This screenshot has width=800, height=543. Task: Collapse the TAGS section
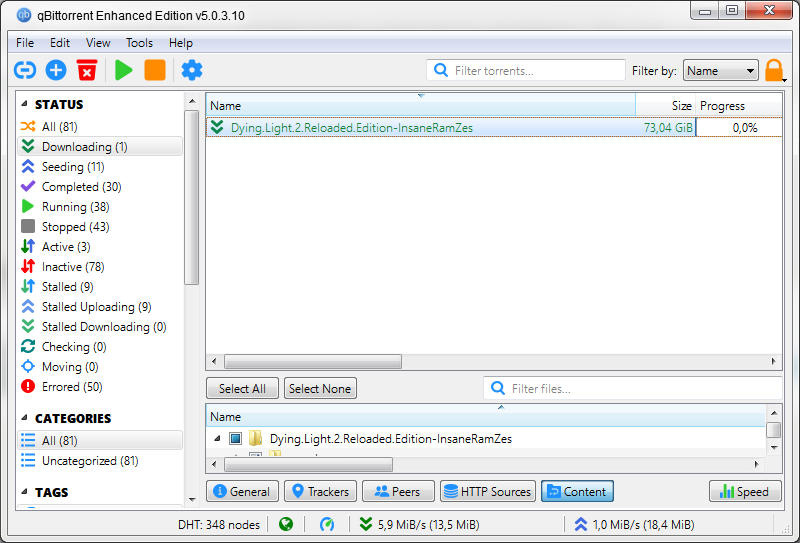click(24, 491)
